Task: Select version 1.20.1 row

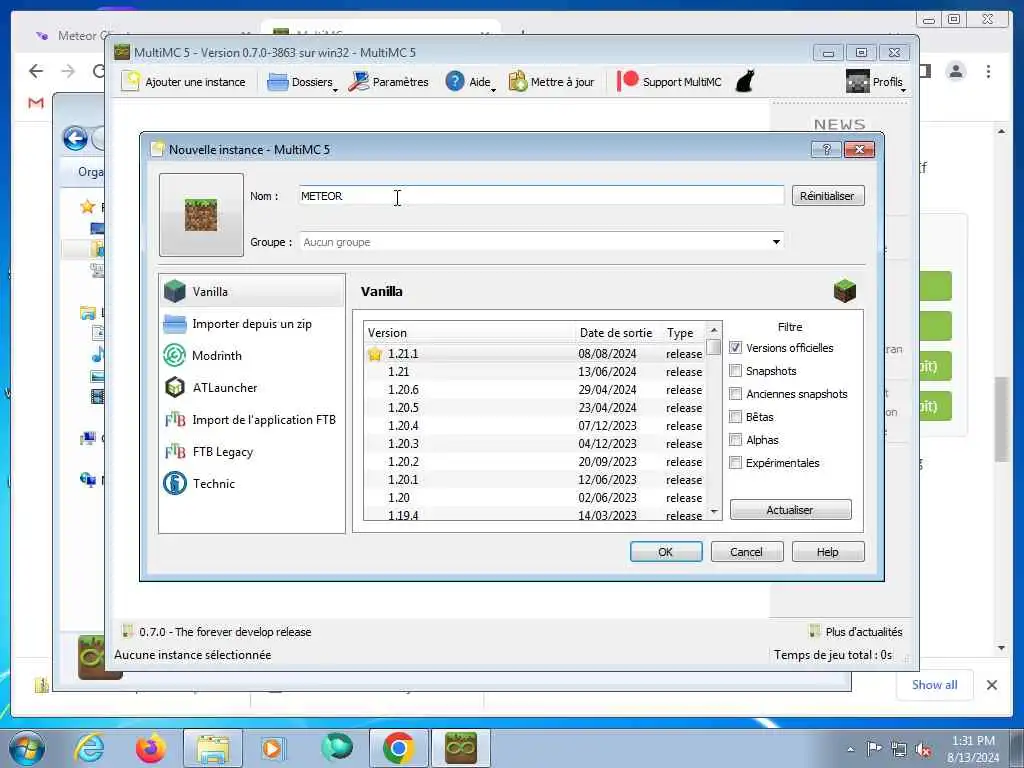Action: click(535, 479)
